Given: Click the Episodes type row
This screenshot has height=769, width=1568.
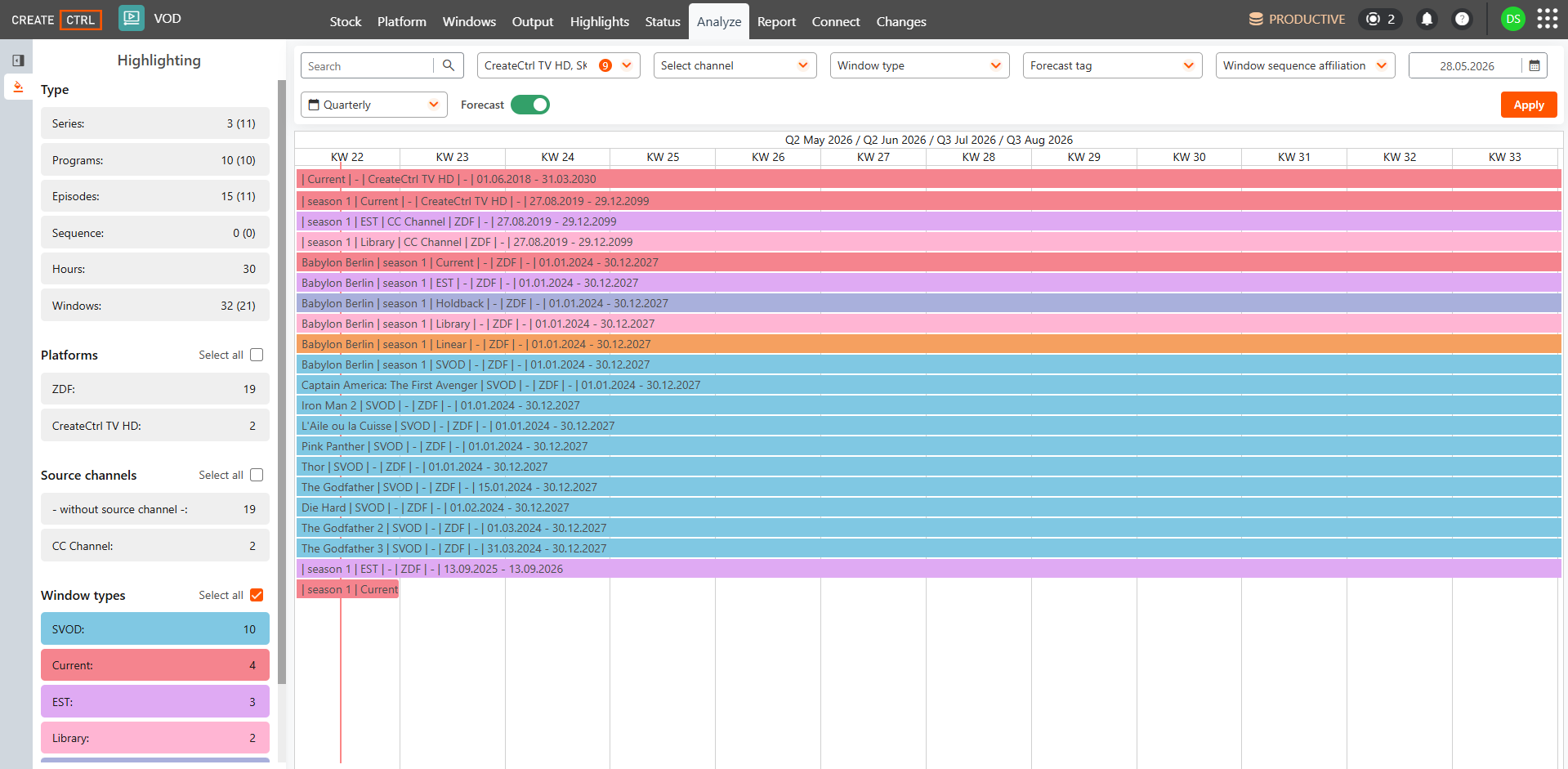Looking at the screenshot, I should 155,196.
